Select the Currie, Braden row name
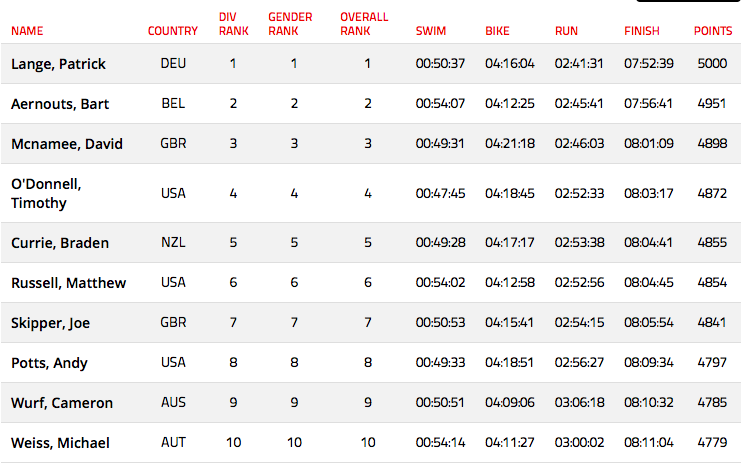745x463 pixels. [60, 243]
